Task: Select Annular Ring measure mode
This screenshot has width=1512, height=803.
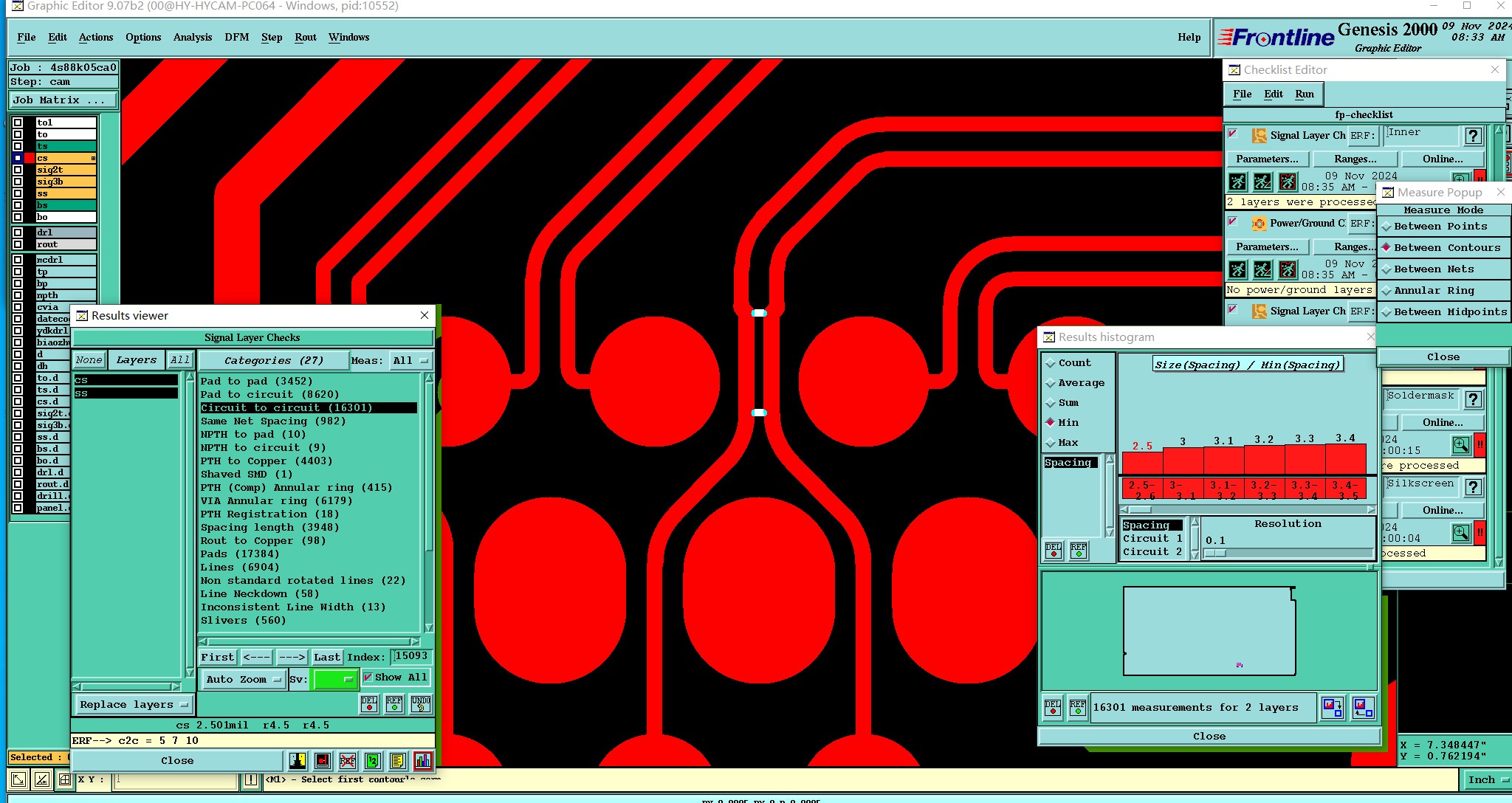Action: coord(1443,291)
